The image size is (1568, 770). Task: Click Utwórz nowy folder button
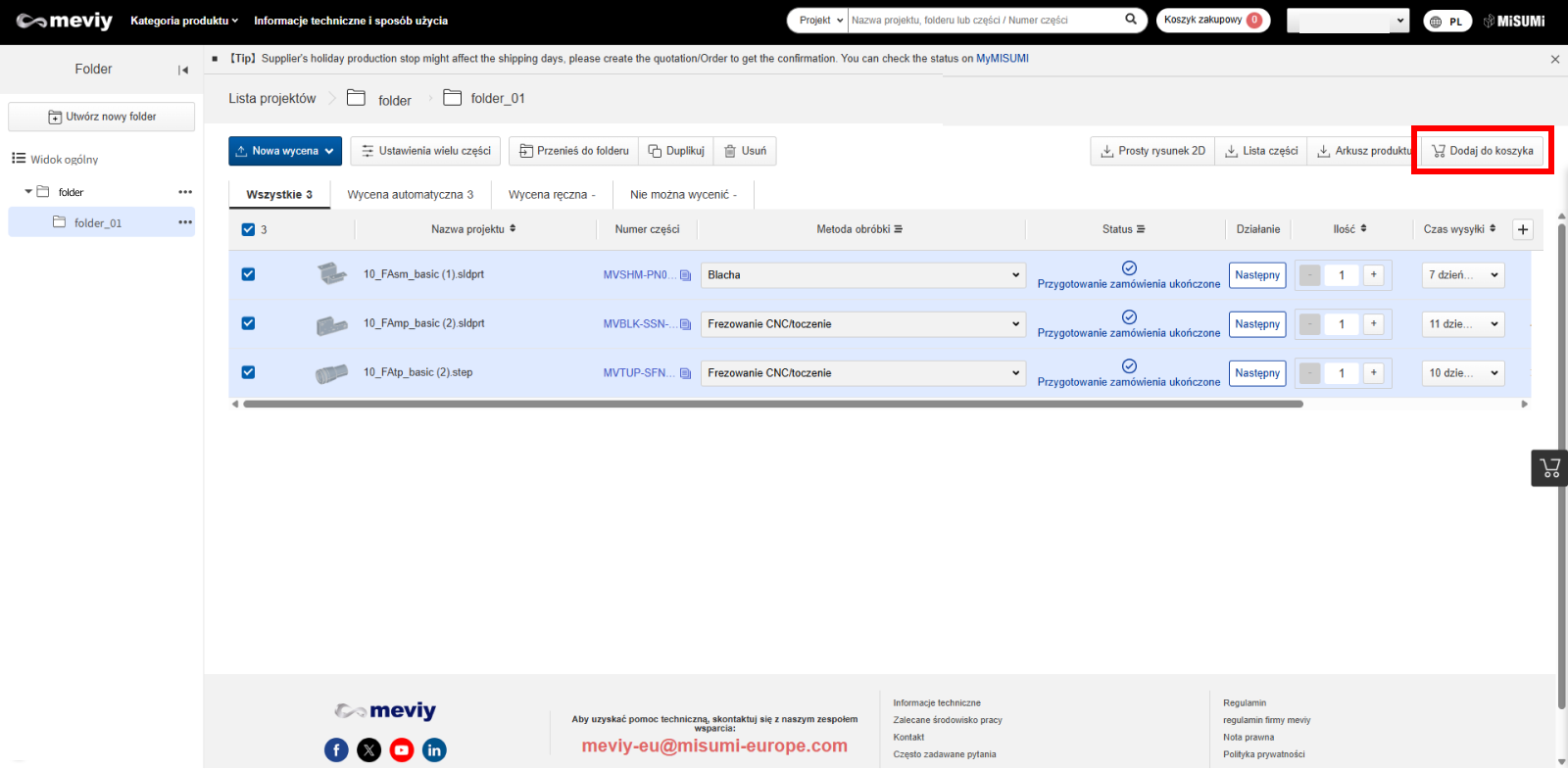tap(102, 117)
